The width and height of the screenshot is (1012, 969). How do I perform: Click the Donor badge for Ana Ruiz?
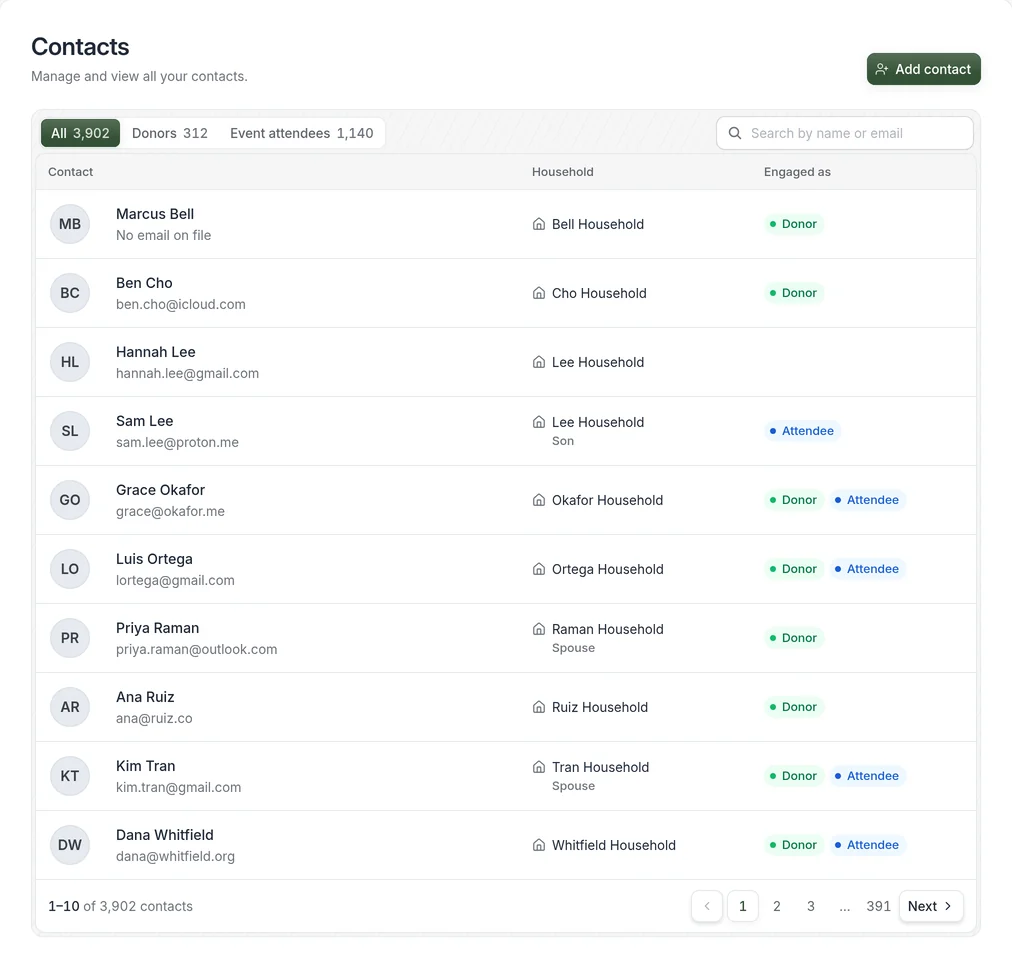point(793,707)
